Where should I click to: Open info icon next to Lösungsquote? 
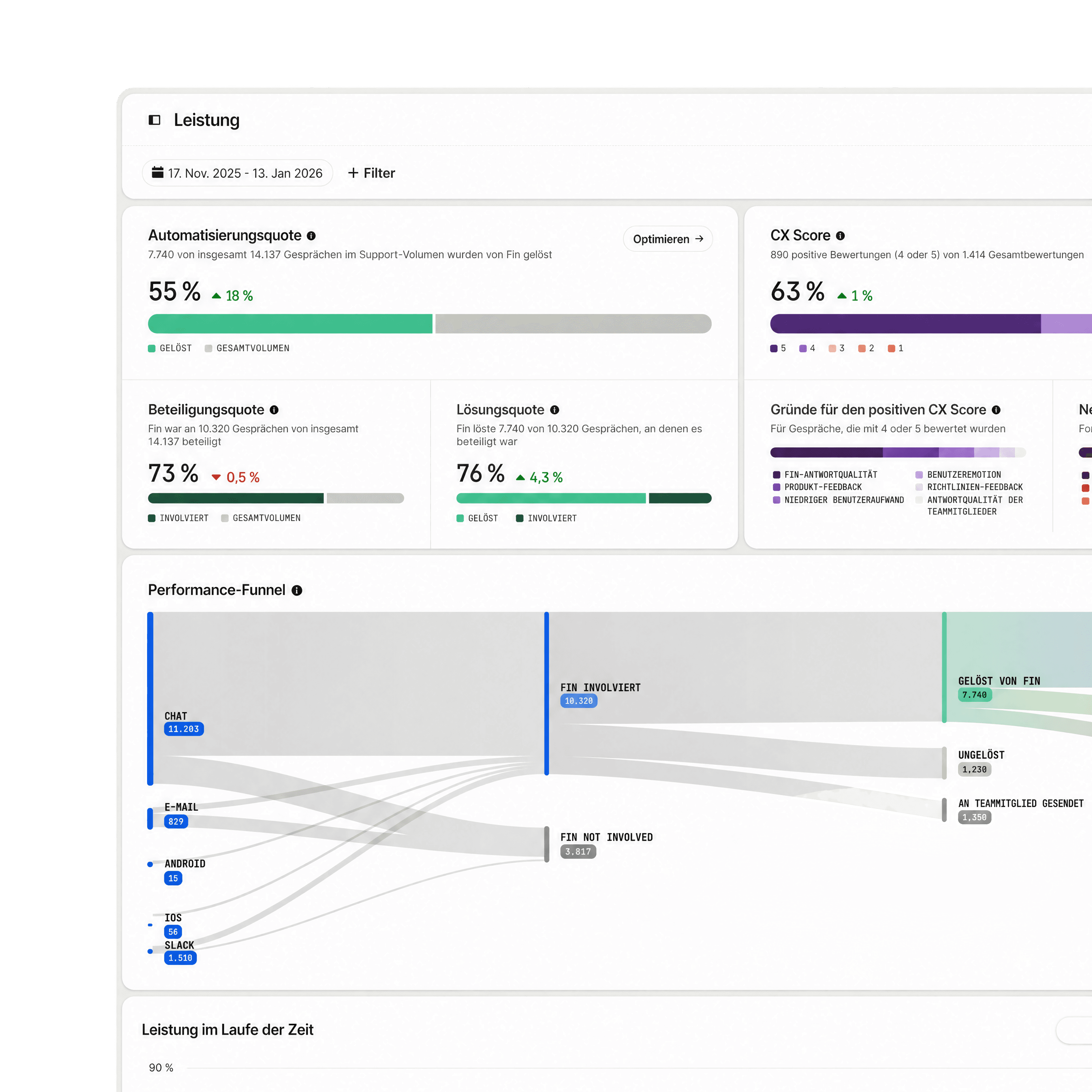[x=555, y=410]
